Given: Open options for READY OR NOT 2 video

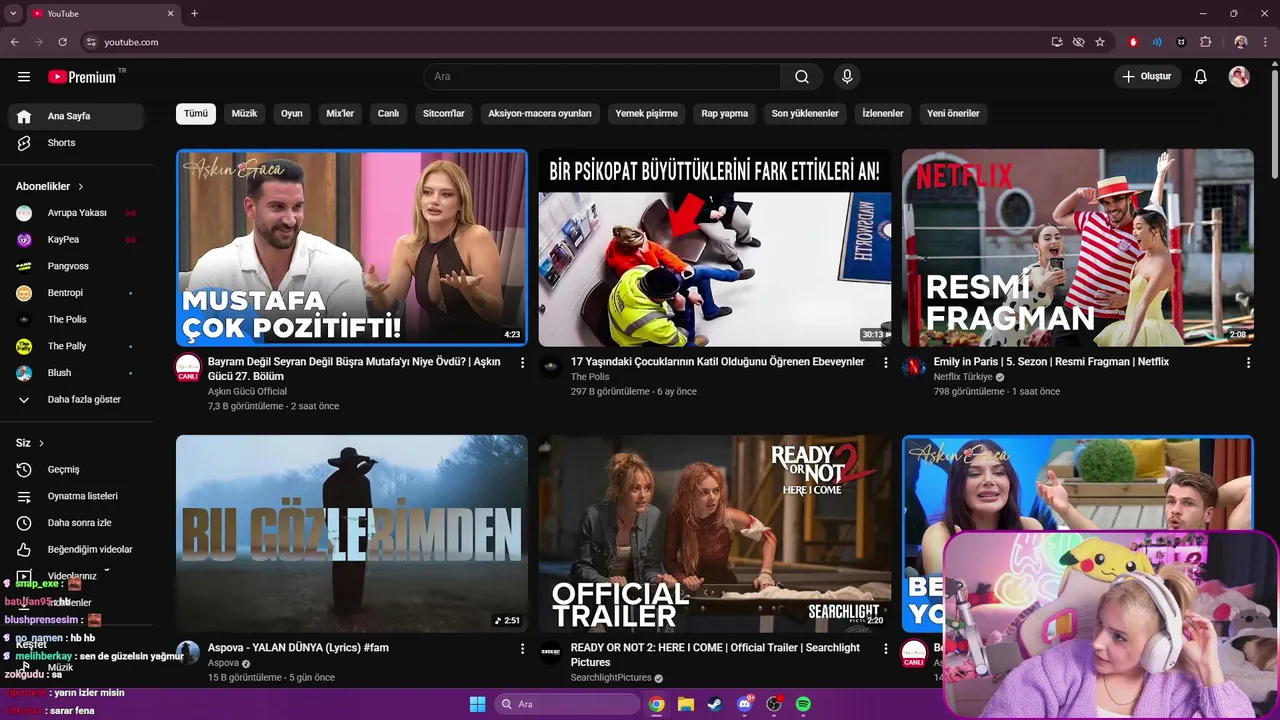Looking at the screenshot, I should (885, 649).
